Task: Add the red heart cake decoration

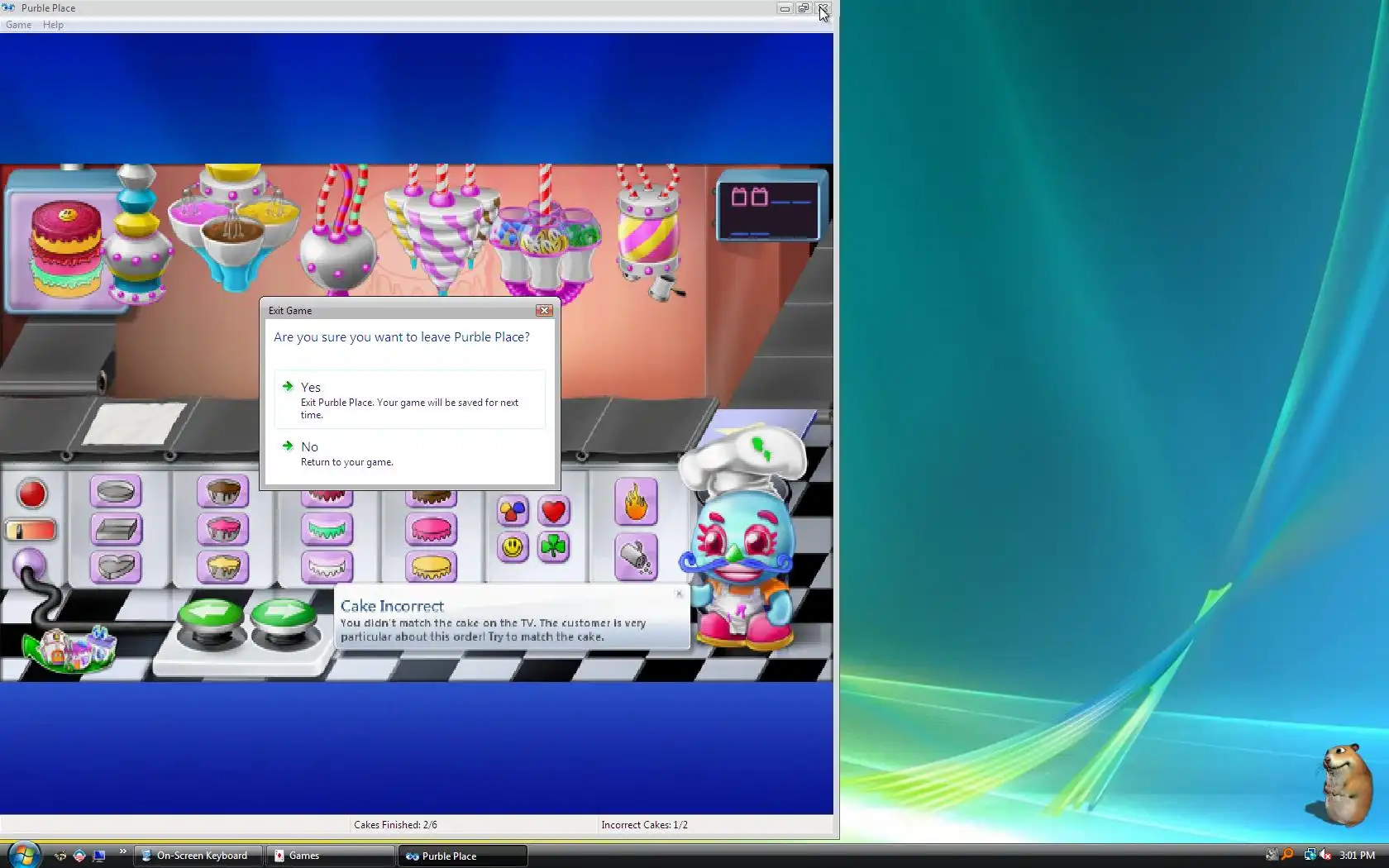Action: coord(554,512)
